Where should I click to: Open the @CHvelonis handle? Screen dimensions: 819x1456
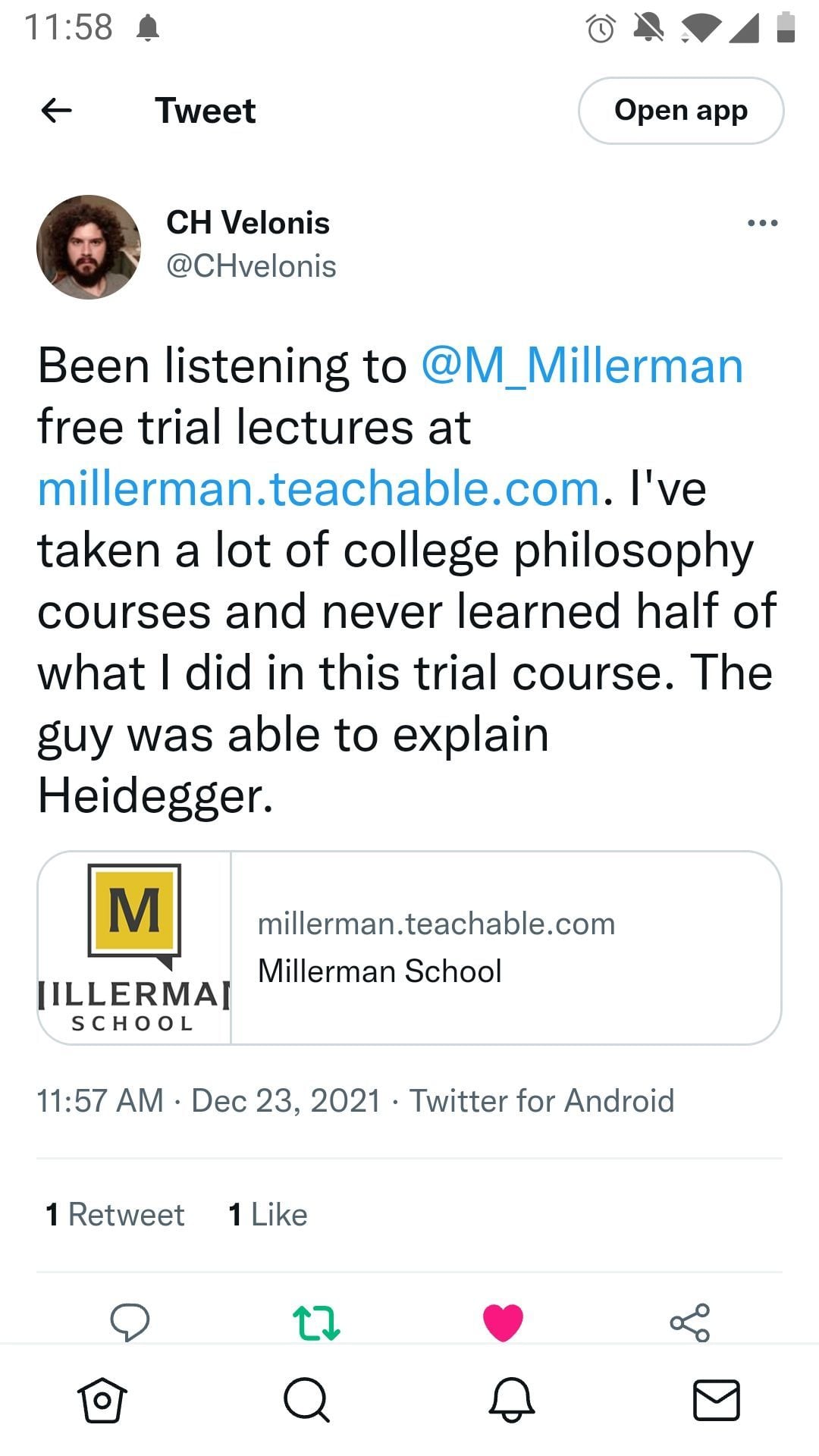pyautogui.click(x=251, y=266)
